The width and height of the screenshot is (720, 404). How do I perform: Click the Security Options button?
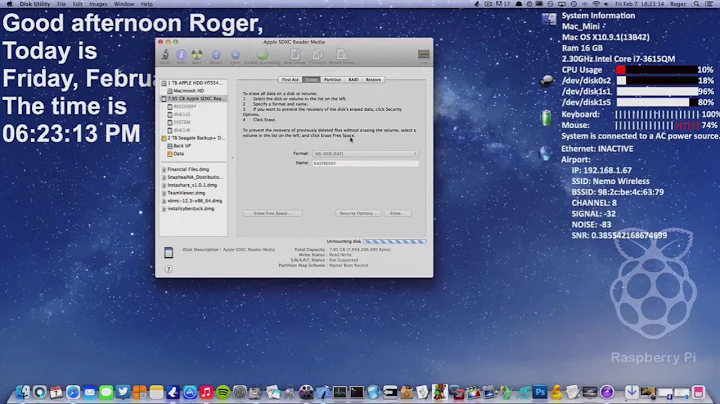[358, 213]
